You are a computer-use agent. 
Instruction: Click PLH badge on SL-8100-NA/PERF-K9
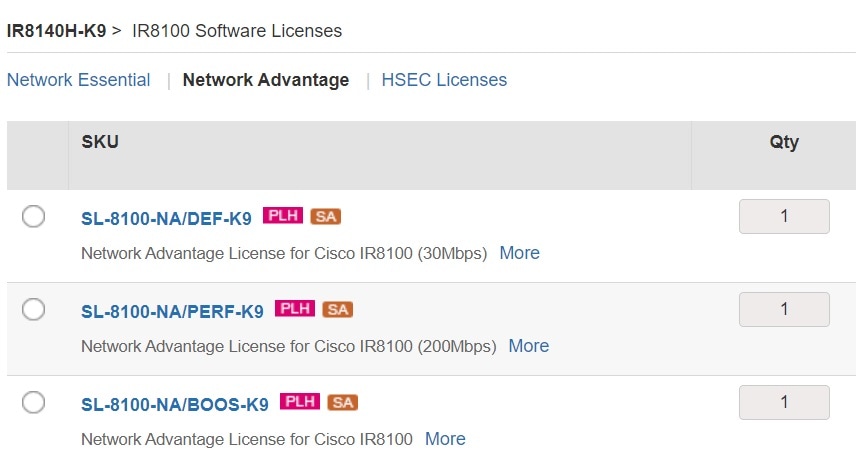pyautogui.click(x=295, y=308)
